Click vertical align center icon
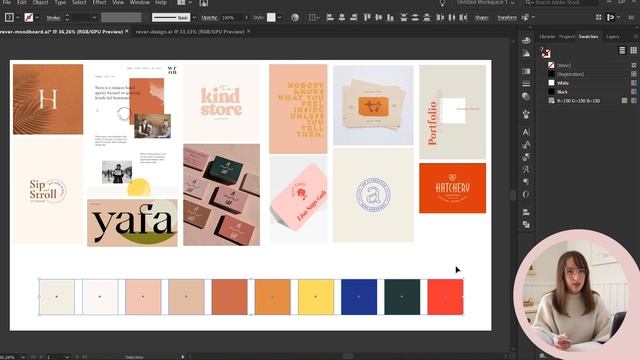The width and height of the screenshot is (640, 360). click(x=379, y=18)
